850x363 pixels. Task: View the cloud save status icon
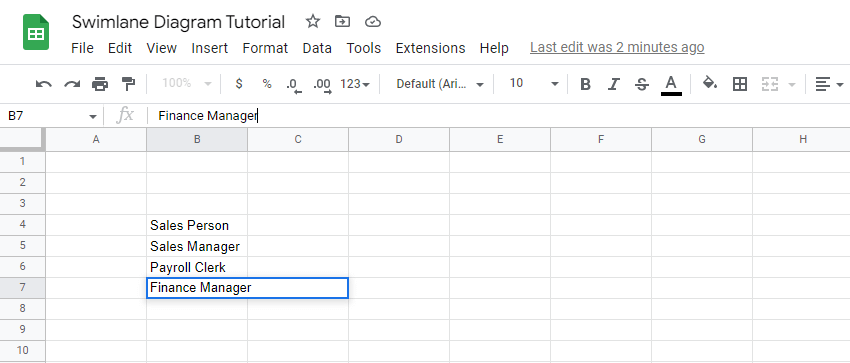(x=373, y=22)
